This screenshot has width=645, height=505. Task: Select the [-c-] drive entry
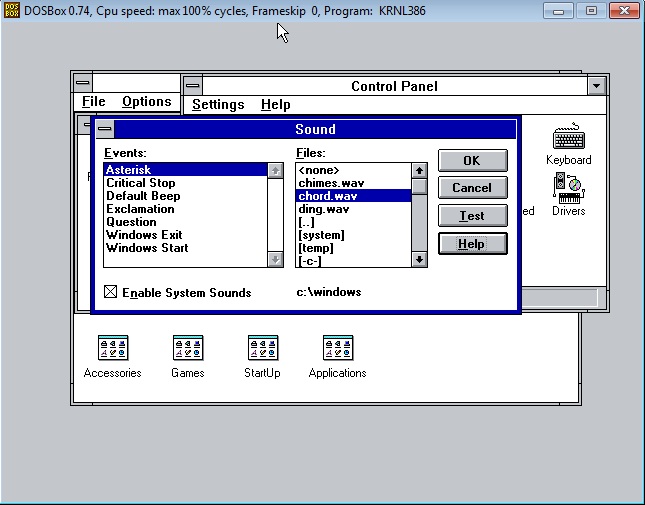[x=353, y=261]
